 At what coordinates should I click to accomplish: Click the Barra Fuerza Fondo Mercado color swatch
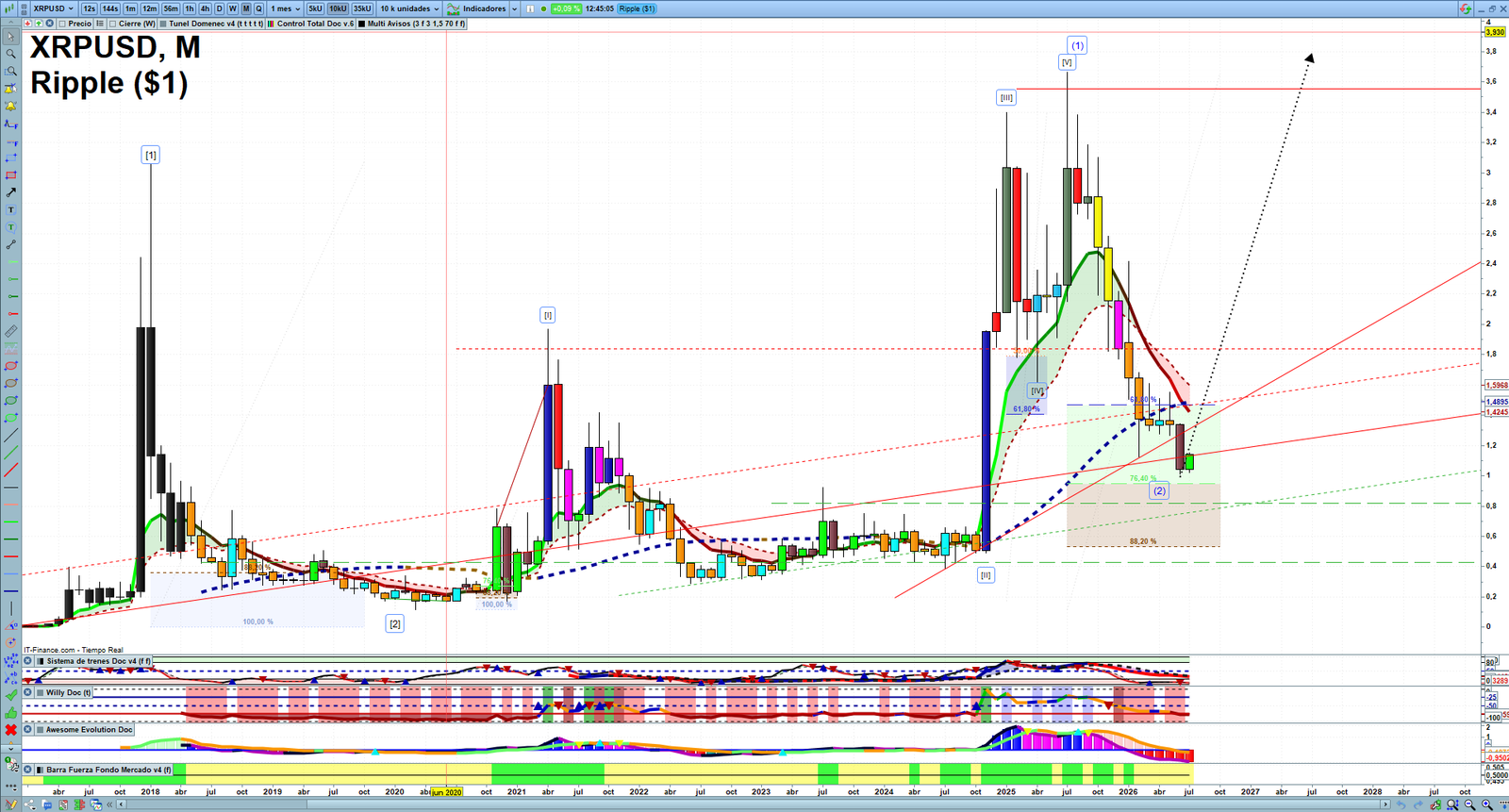(x=41, y=770)
